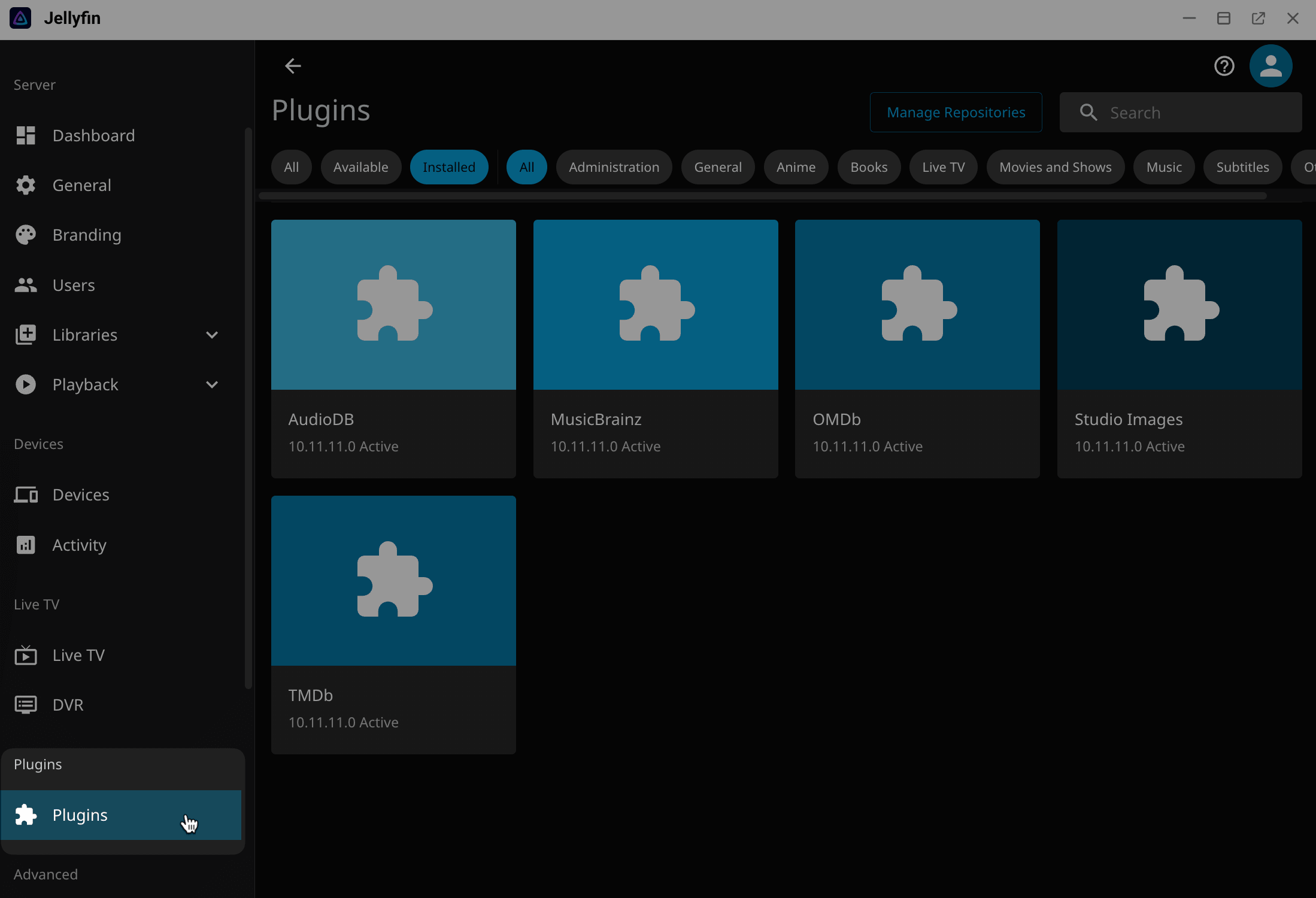
Task: Focus the plugin Search field
Action: [1181, 113]
